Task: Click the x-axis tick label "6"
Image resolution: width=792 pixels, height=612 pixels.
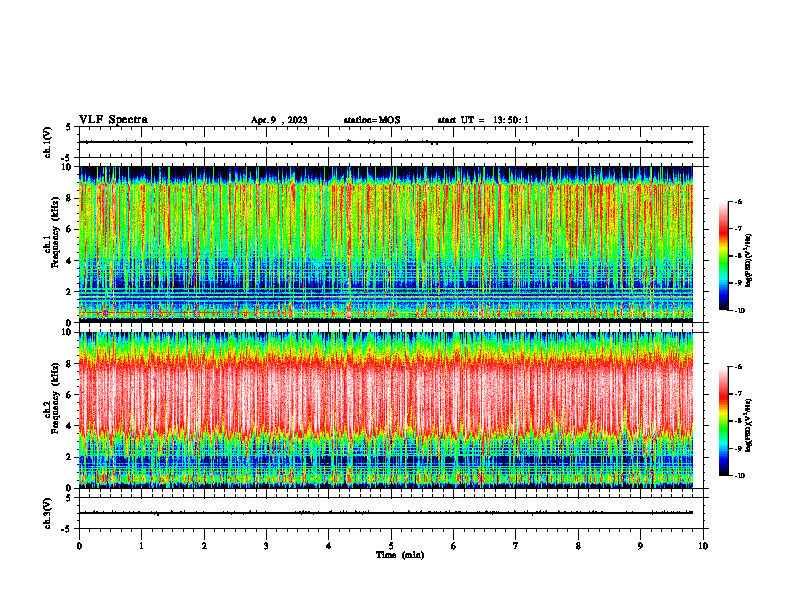Action: point(454,546)
